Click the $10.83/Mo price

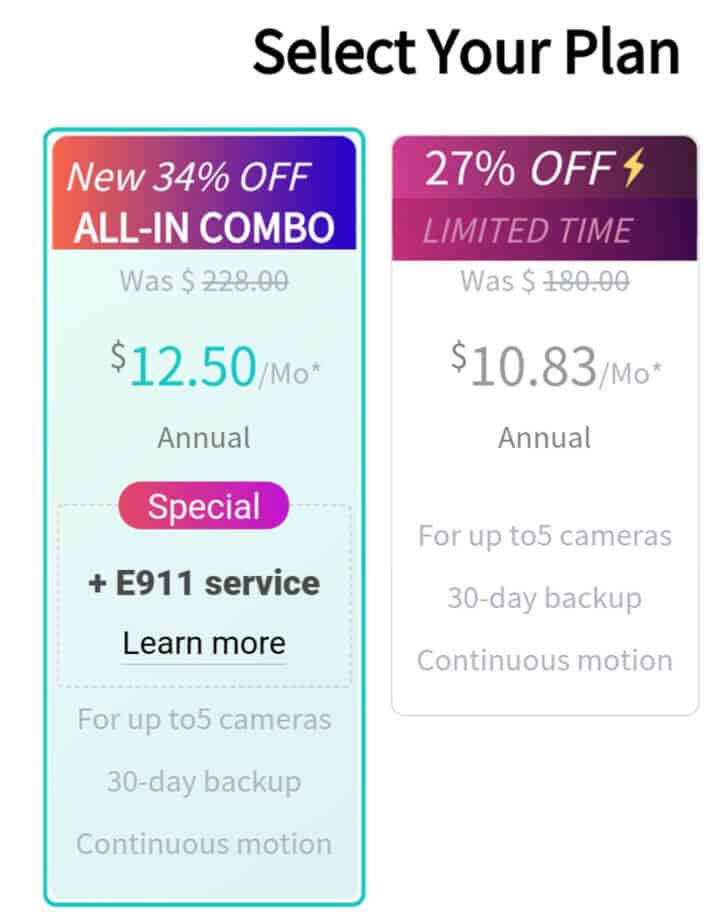(x=555, y=367)
